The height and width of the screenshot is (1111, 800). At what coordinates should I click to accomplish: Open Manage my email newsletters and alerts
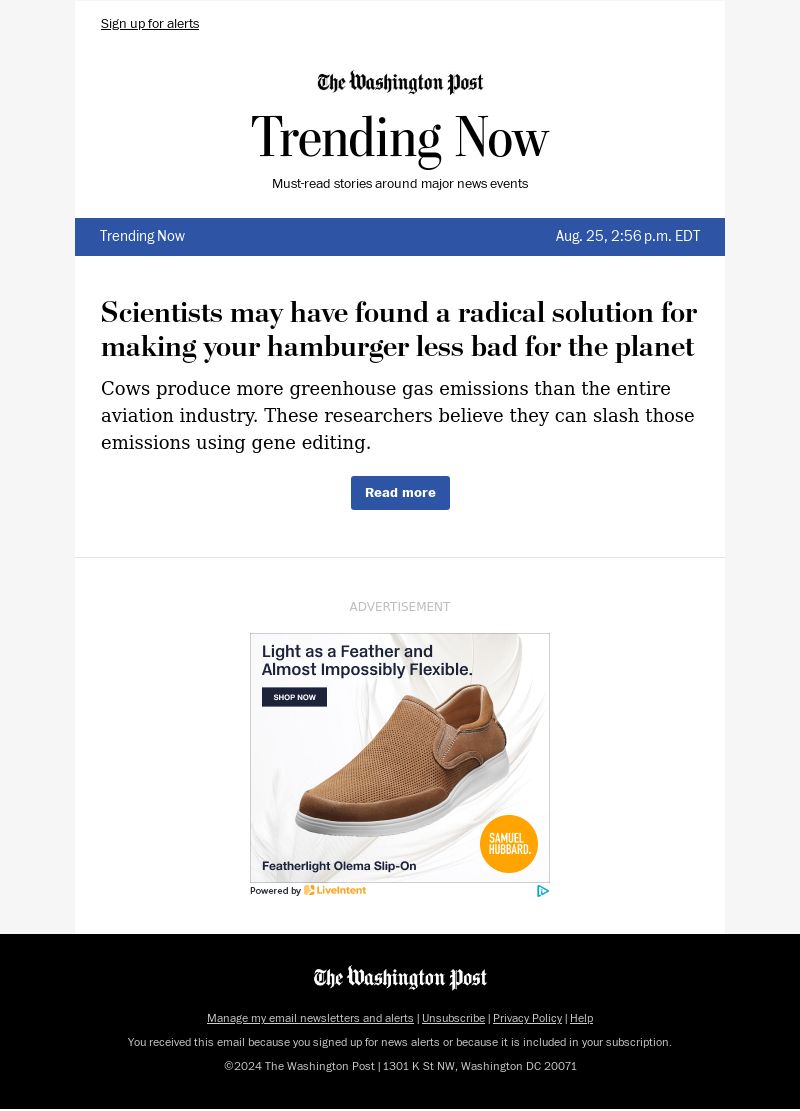pyautogui.click(x=310, y=1018)
